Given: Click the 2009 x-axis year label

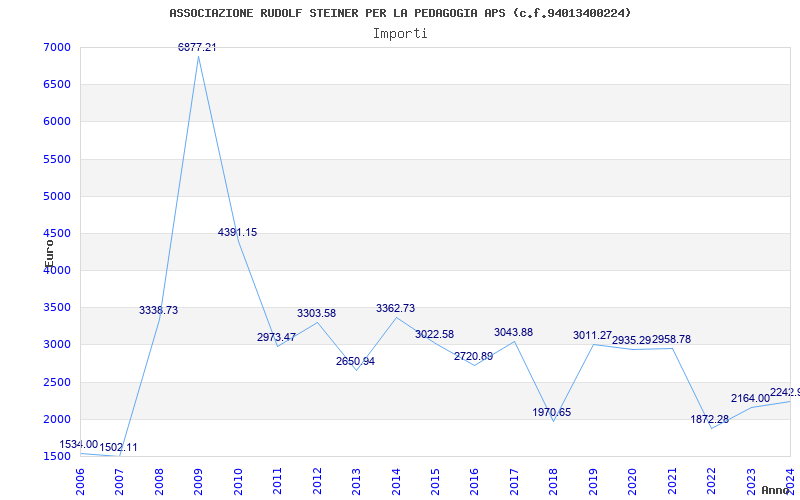Looking at the screenshot, I should (198, 481).
